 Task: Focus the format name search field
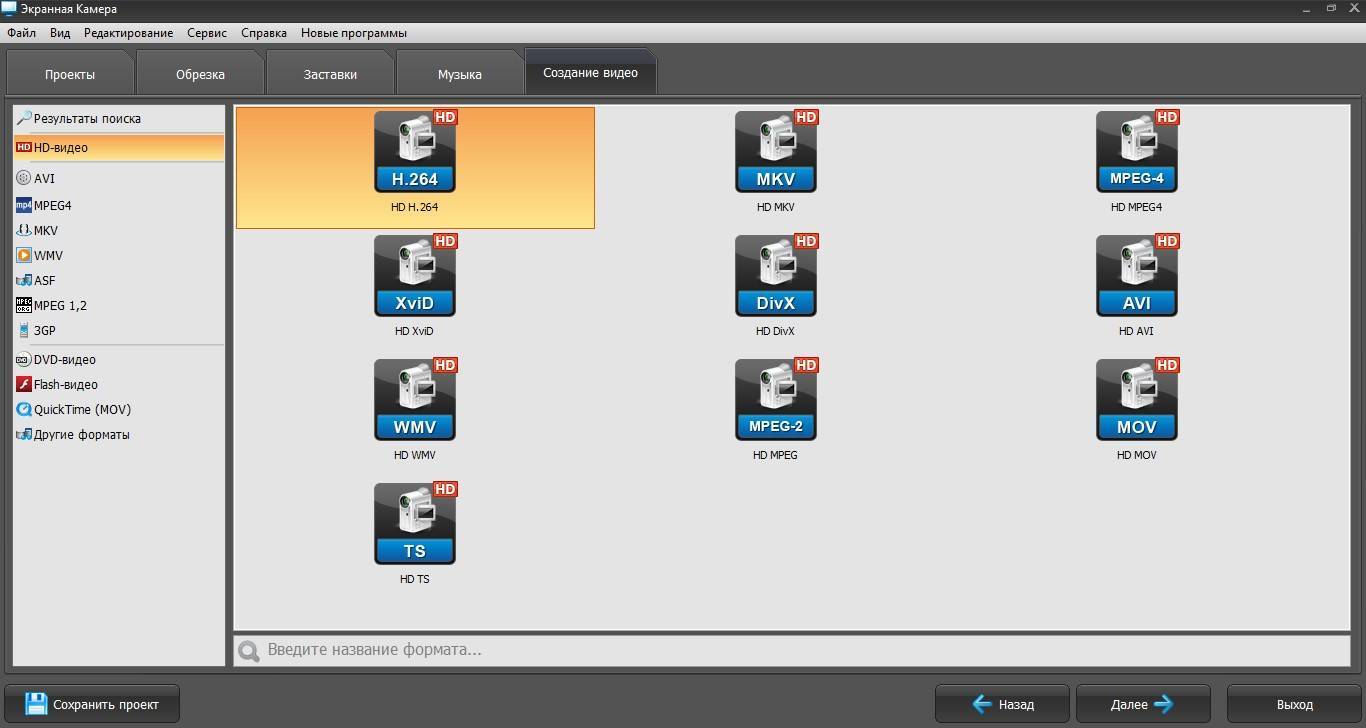pyautogui.click(x=792, y=650)
